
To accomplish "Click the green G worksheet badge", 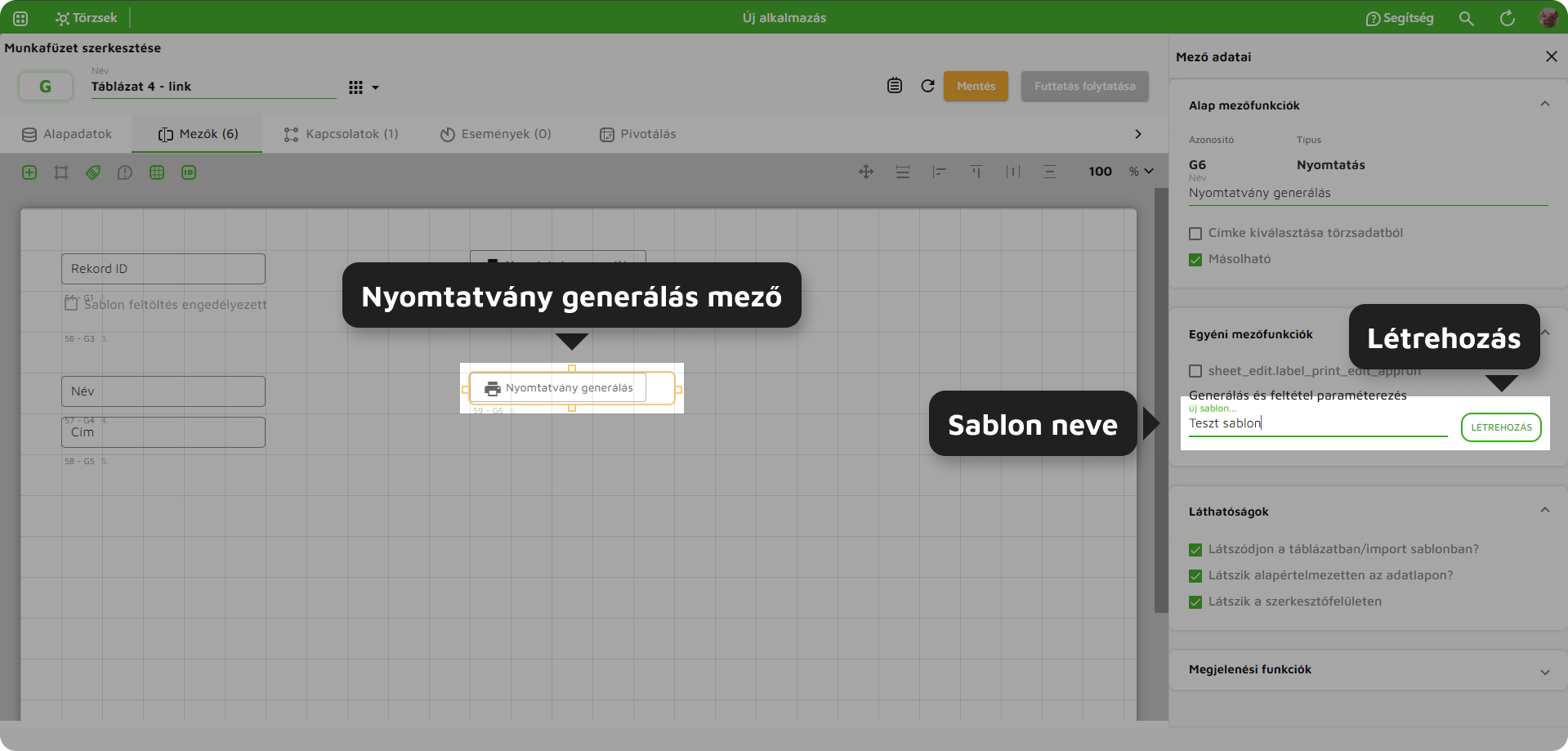I will point(45,86).
